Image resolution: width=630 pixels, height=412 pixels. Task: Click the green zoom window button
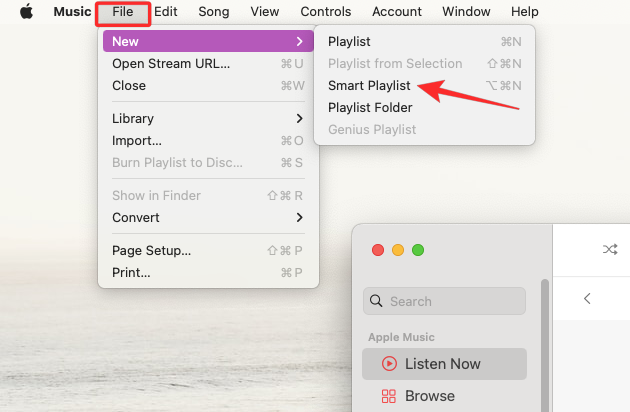pos(418,249)
